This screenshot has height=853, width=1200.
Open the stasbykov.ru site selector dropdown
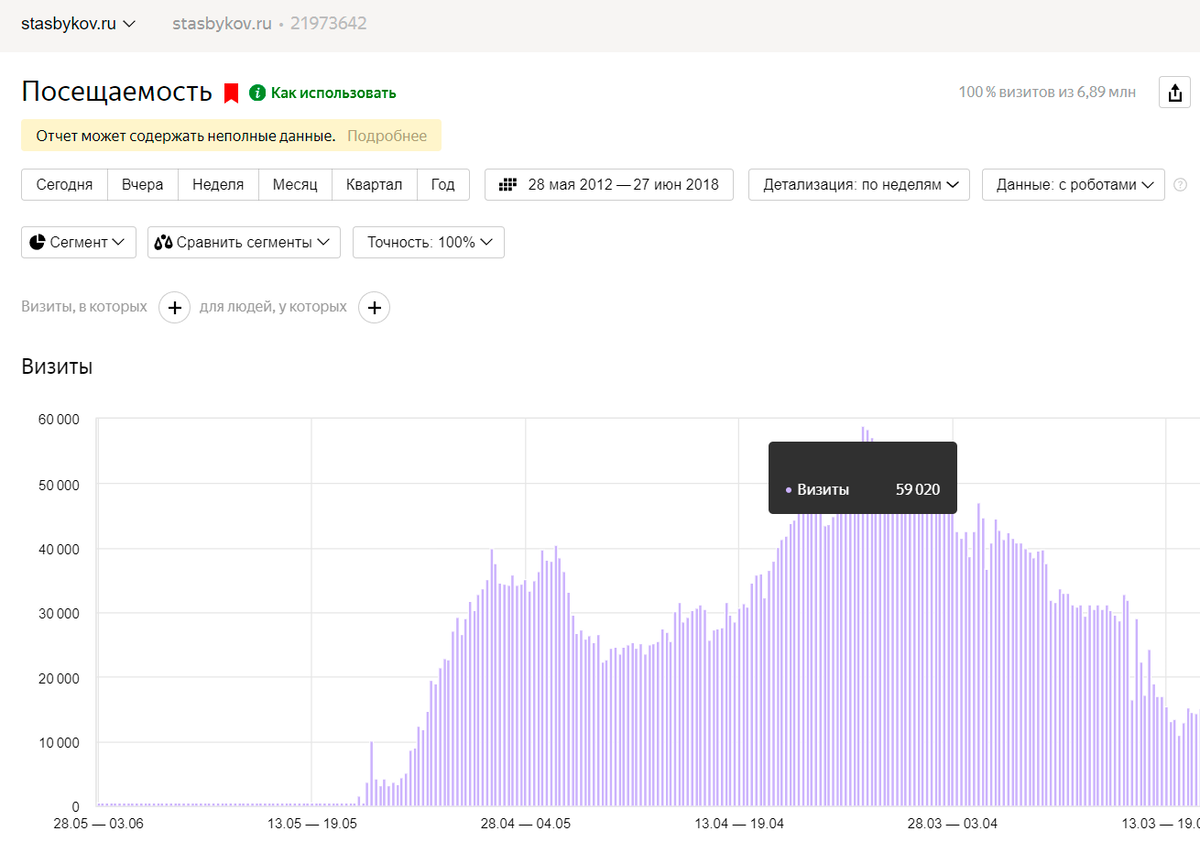[79, 23]
